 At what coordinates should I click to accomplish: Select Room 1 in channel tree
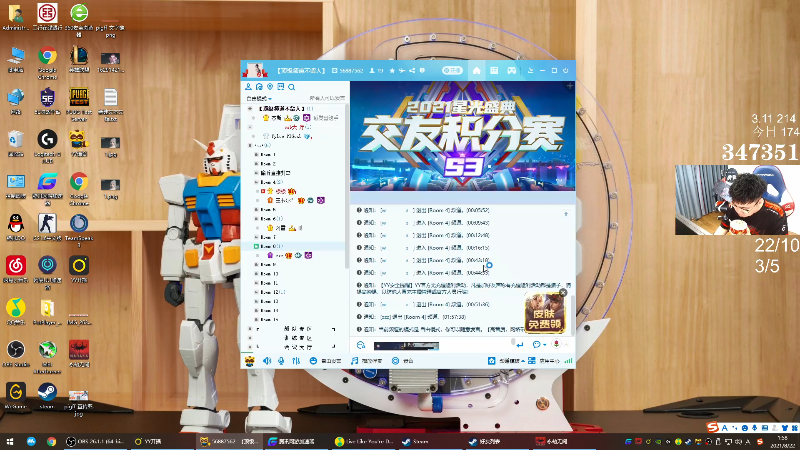tap(268, 154)
